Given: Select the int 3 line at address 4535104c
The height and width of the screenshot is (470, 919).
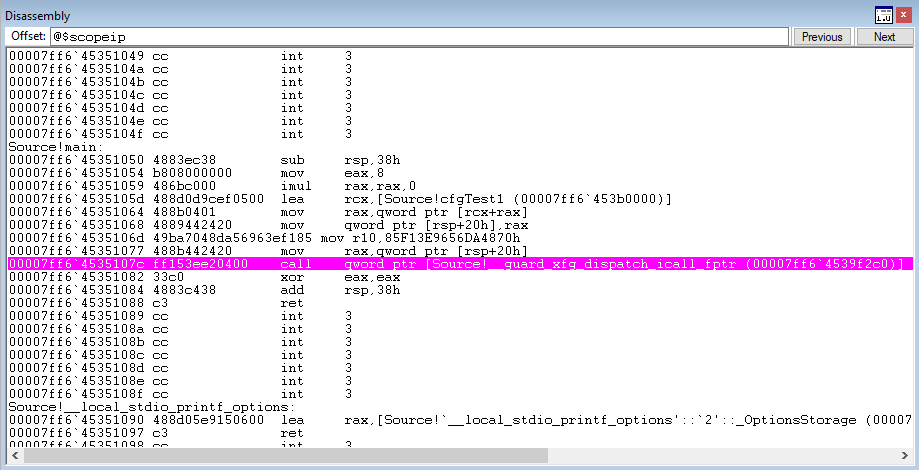Looking at the screenshot, I should 181,95.
